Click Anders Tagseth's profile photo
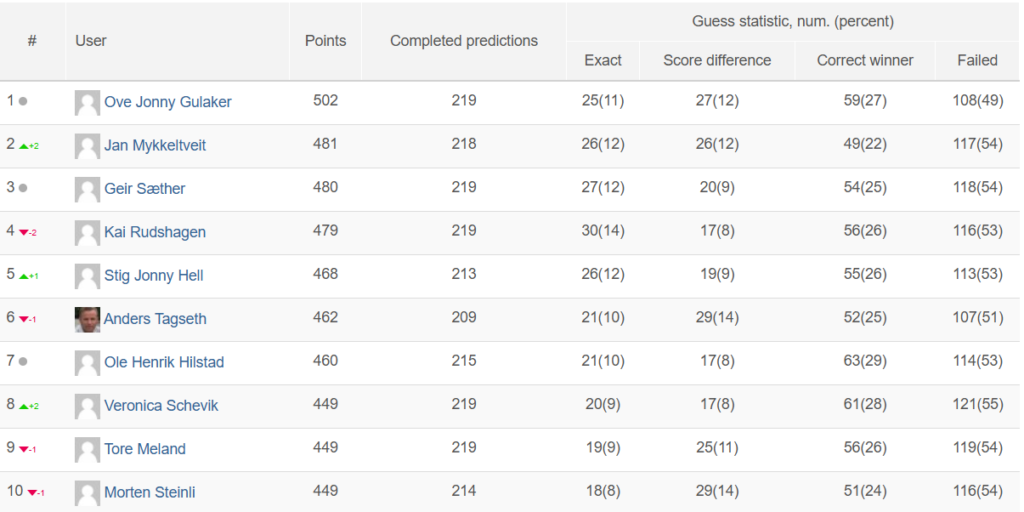 [x=87, y=319]
